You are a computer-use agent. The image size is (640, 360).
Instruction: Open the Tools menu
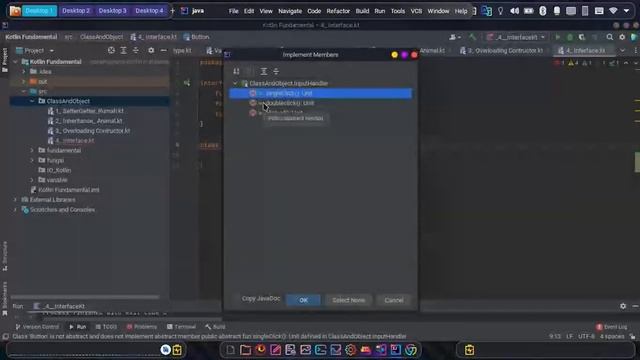pos(398,11)
